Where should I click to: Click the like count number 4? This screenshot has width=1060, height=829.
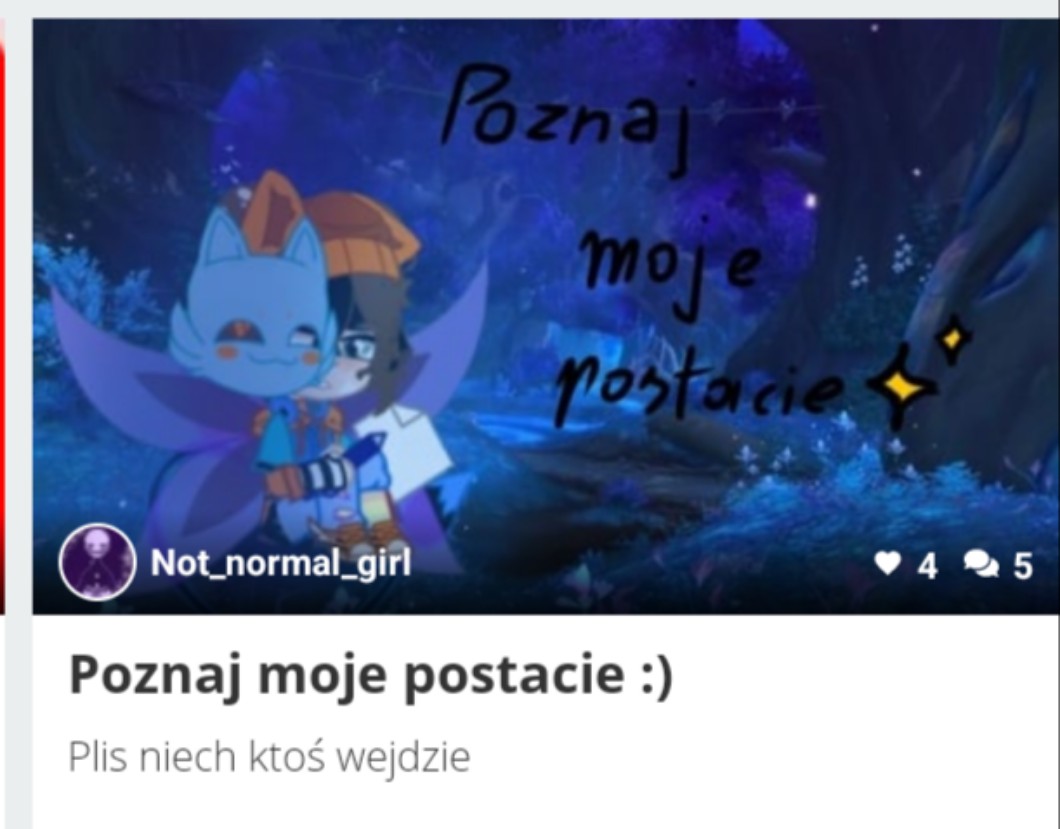coord(927,565)
